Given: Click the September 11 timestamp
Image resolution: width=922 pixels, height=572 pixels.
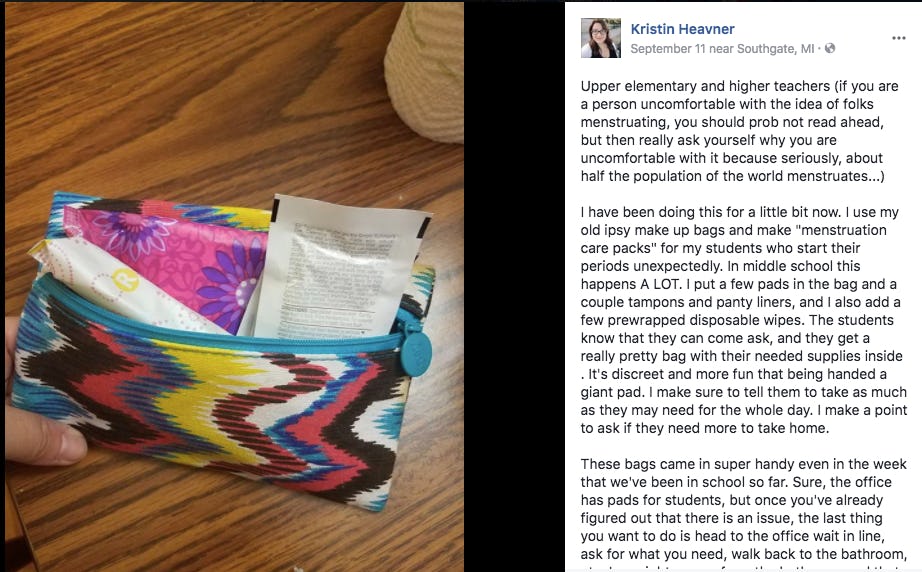Looking at the screenshot, I should (x=667, y=49).
